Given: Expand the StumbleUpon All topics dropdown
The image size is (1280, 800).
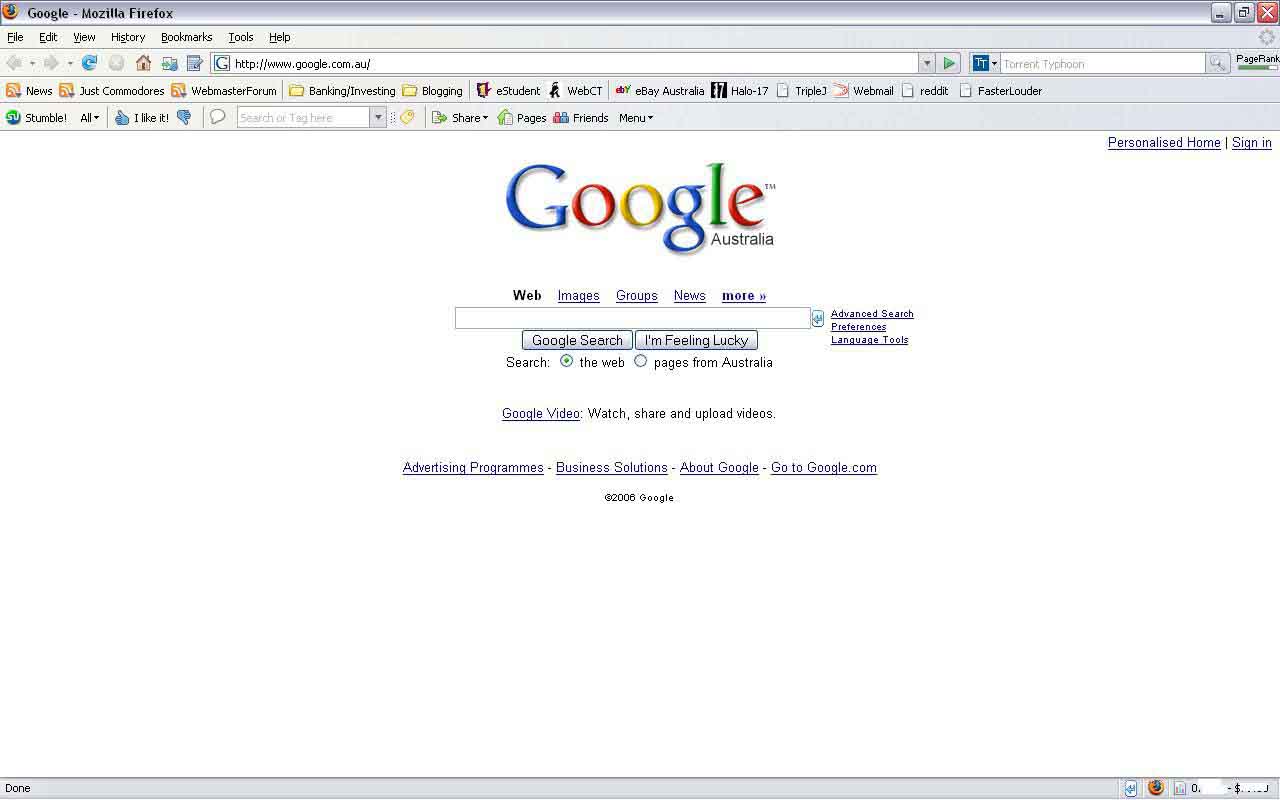Looking at the screenshot, I should pos(90,118).
